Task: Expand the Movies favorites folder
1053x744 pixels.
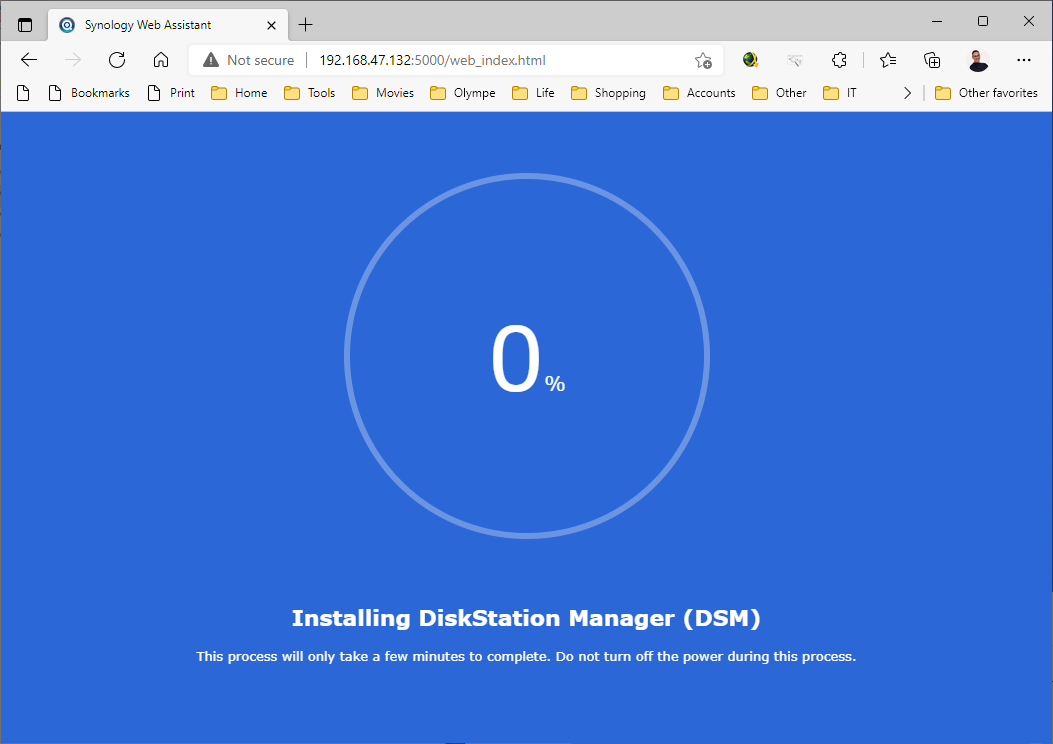Action: (383, 93)
